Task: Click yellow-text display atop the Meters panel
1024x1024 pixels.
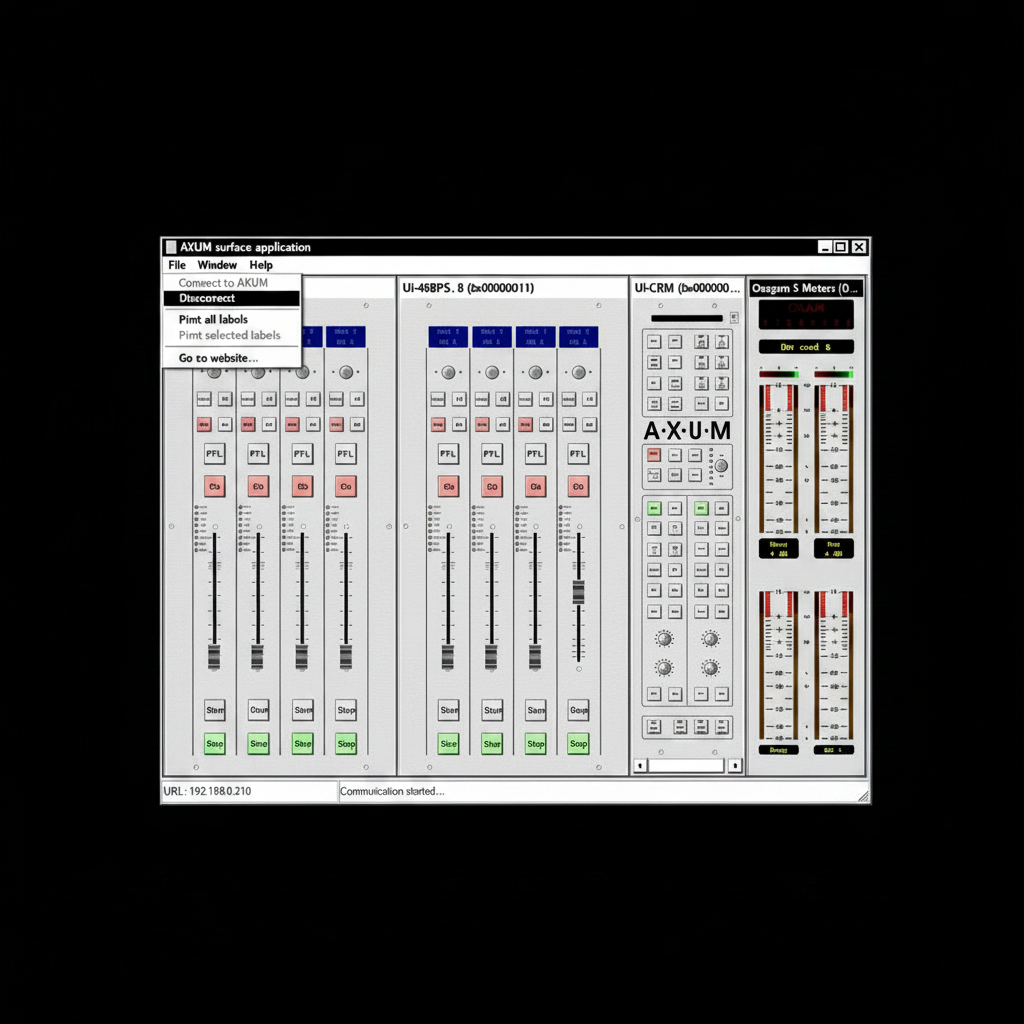Action: [x=806, y=347]
